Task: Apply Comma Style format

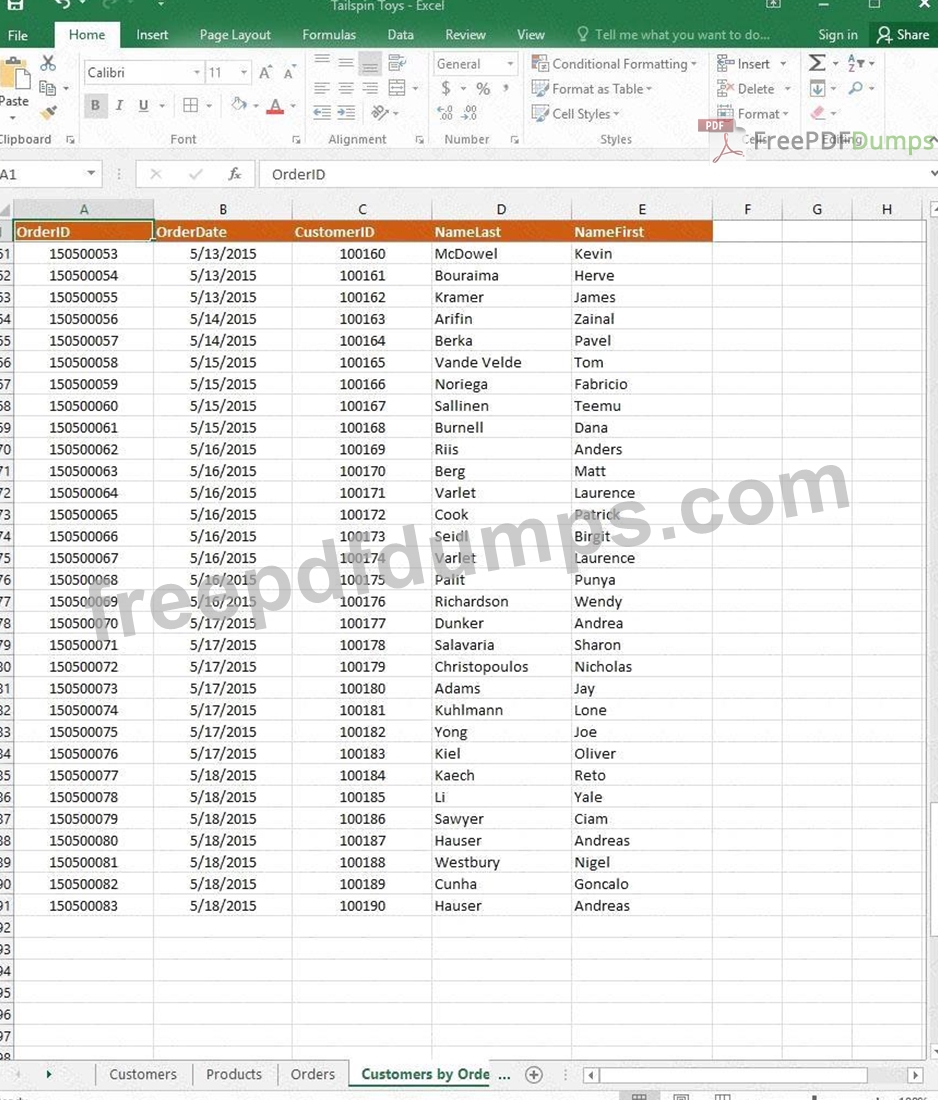Action: pos(507,88)
